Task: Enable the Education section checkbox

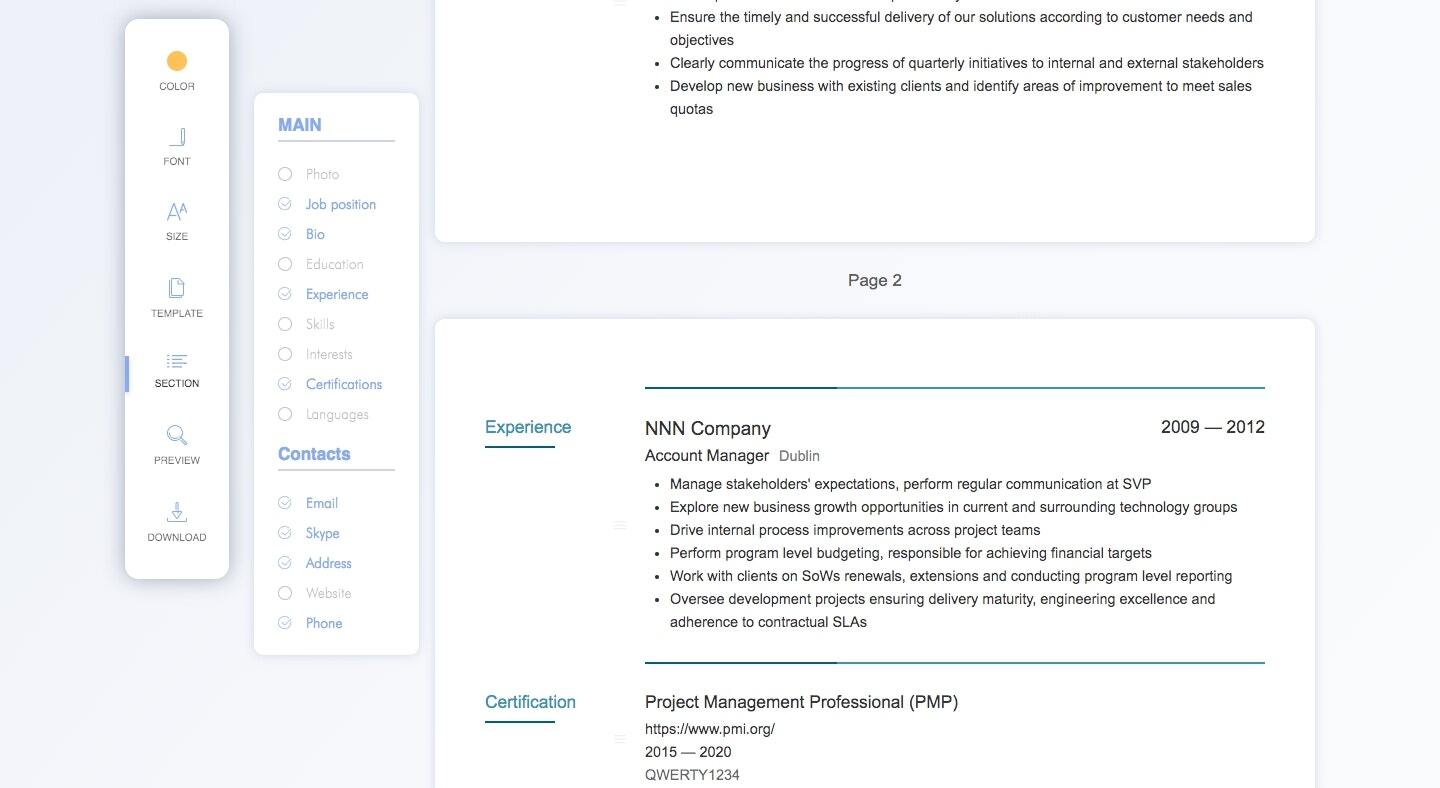Action: 285,264
